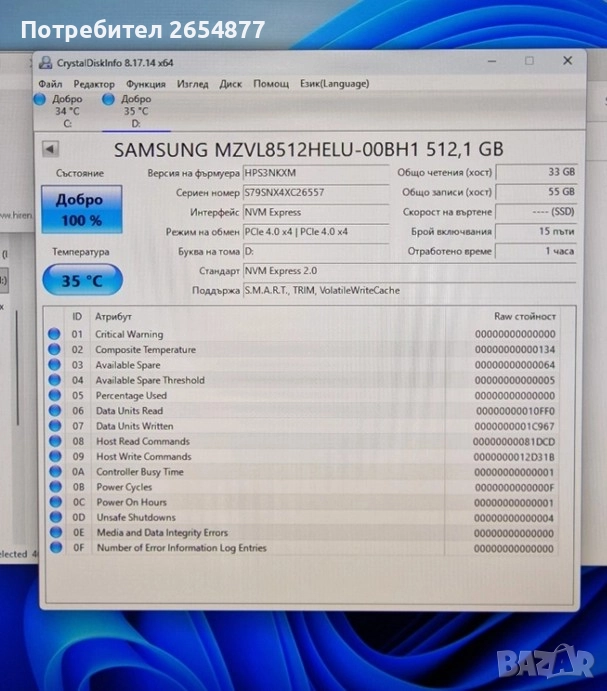Screen dimensions: 607x691
Task: Click the Raw стойност column header
Action: click(x=524, y=316)
